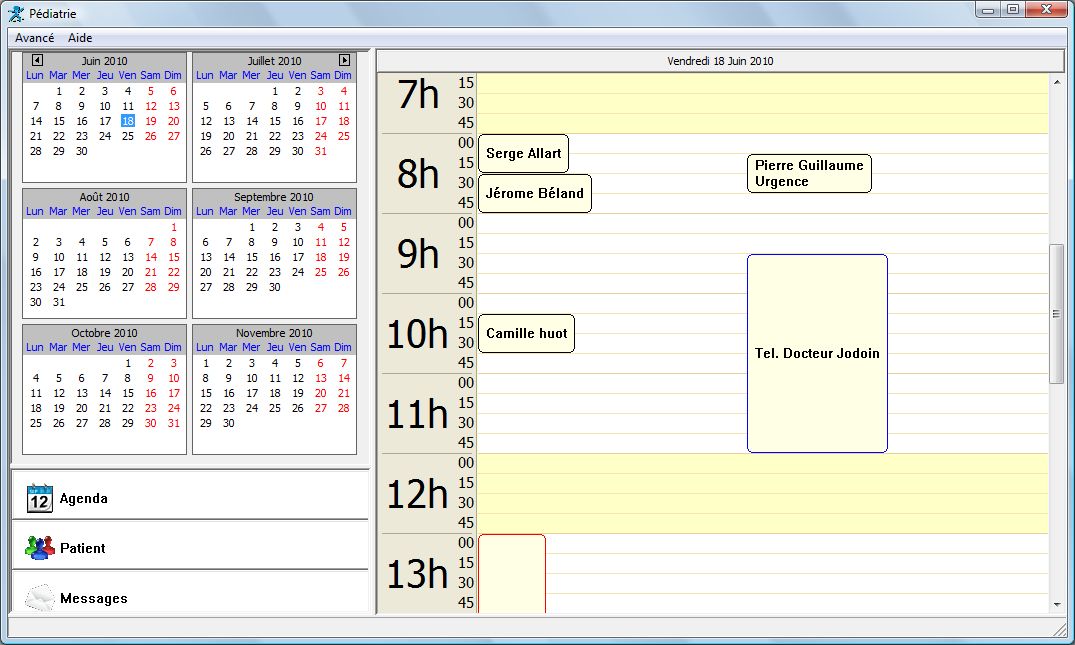Screen dimensions: 1075x645
Task: Open the Patient people icon
Action: click(39, 548)
